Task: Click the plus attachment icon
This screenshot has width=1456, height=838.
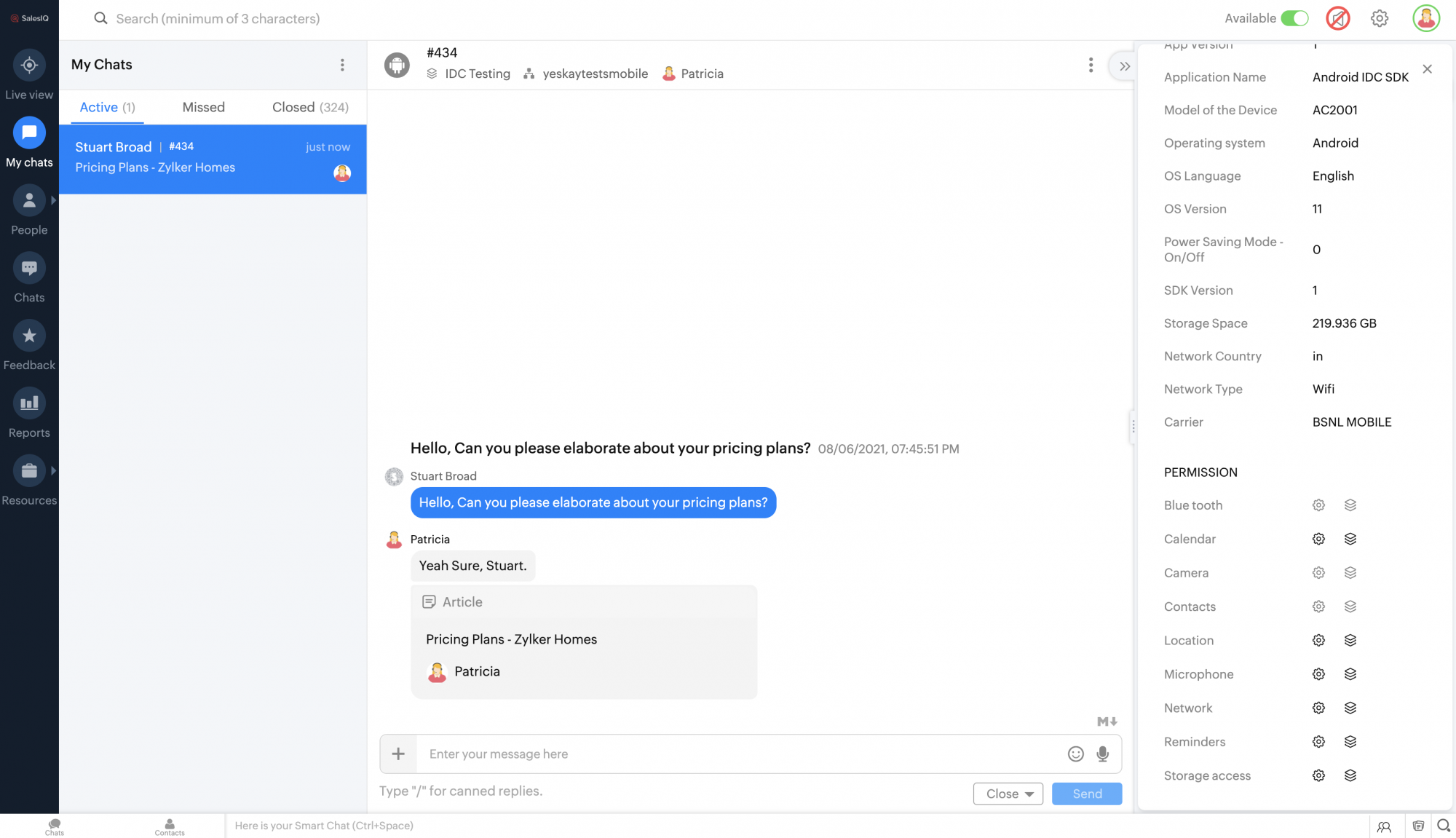Action: pos(398,754)
